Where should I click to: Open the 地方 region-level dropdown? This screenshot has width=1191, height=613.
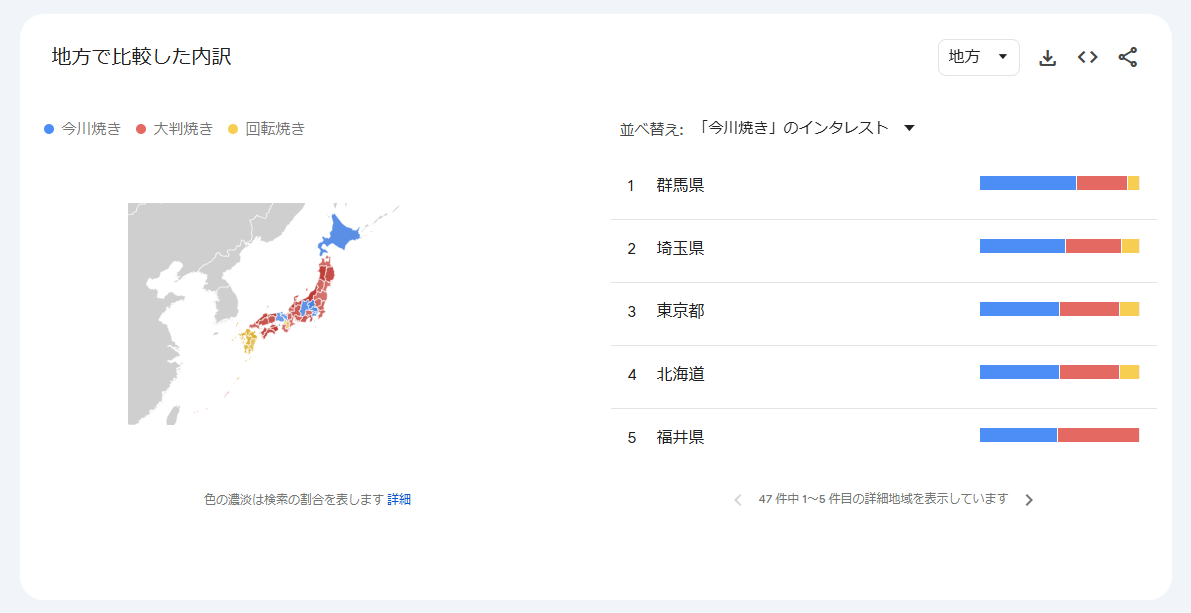(978, 57)
